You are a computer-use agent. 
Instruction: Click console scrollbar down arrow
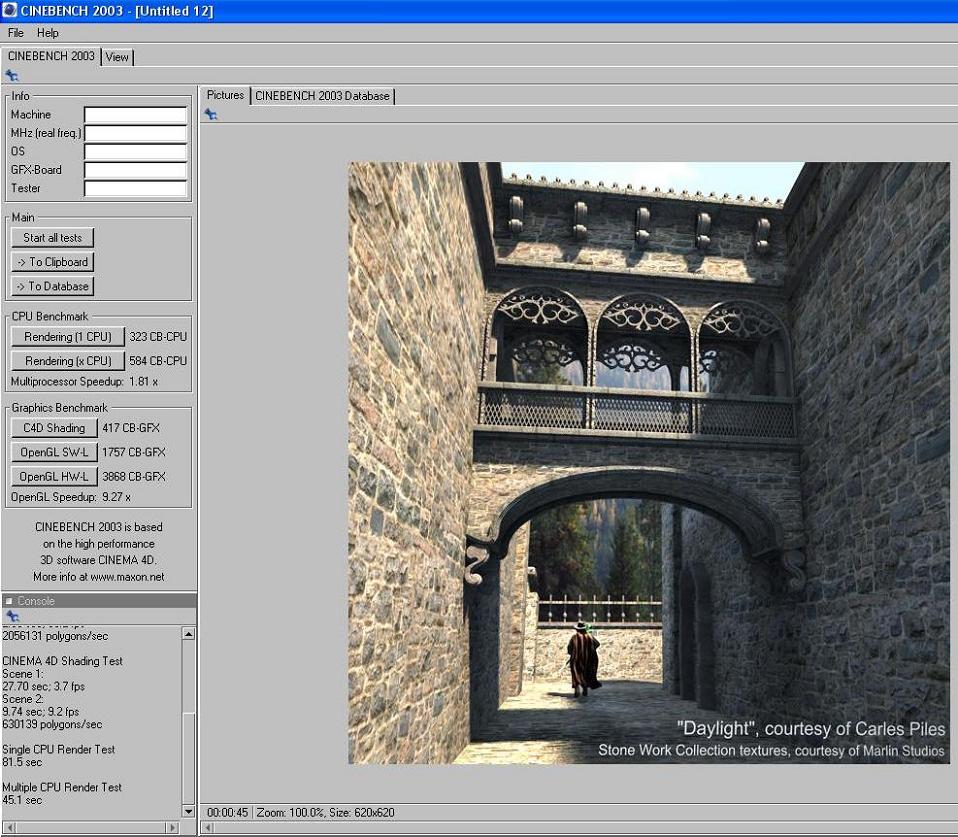coord(189,811)
